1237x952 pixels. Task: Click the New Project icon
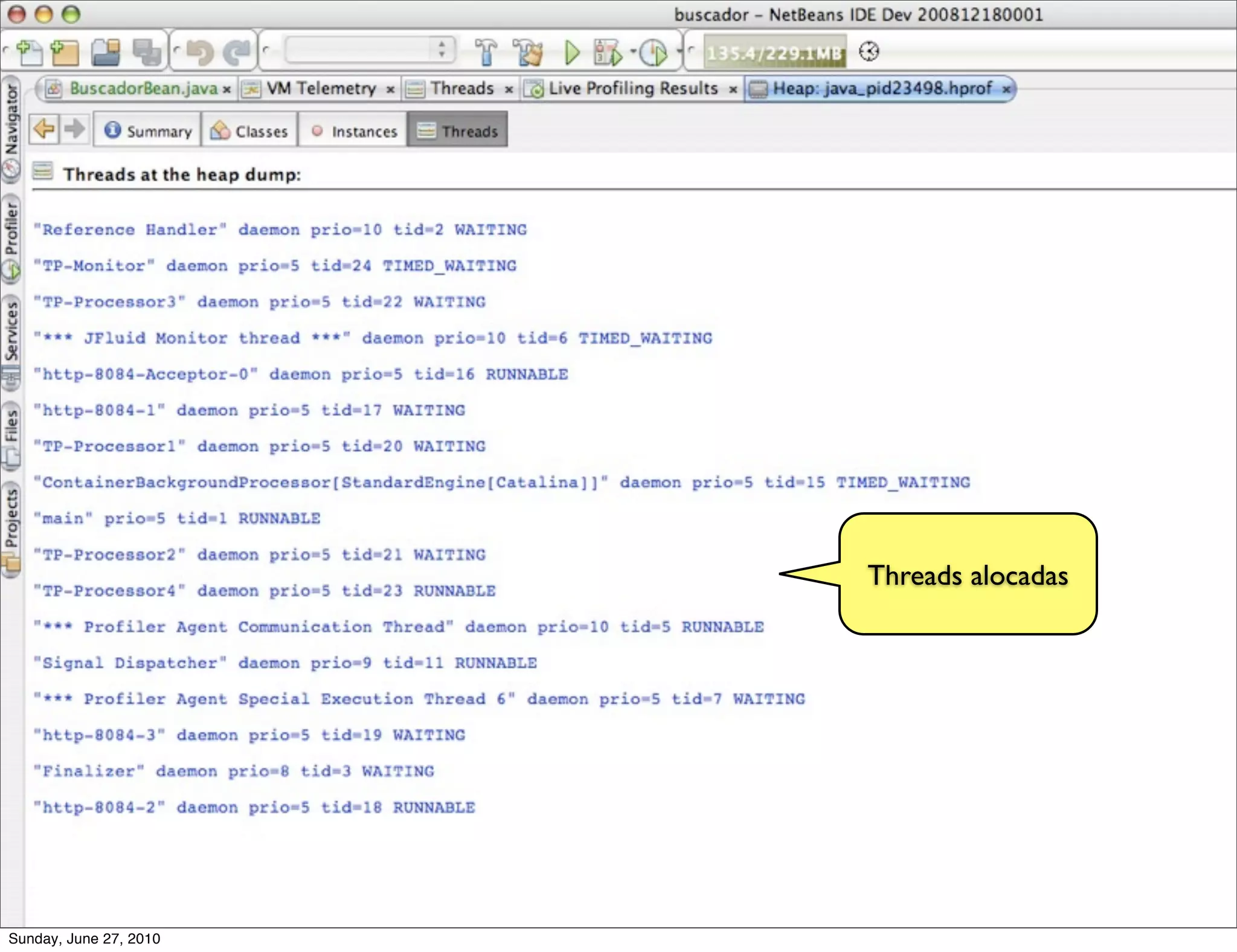point(65,53)
